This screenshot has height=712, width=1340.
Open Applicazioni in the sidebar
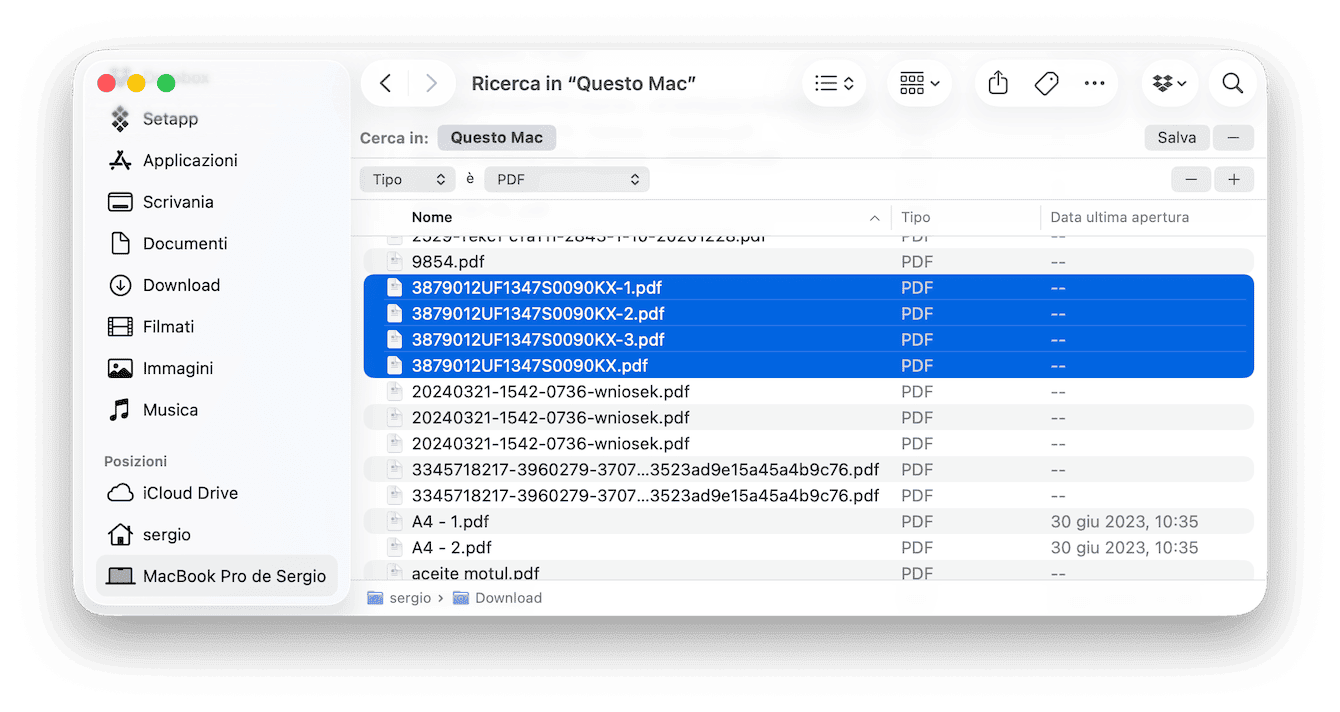click(175, 160)
